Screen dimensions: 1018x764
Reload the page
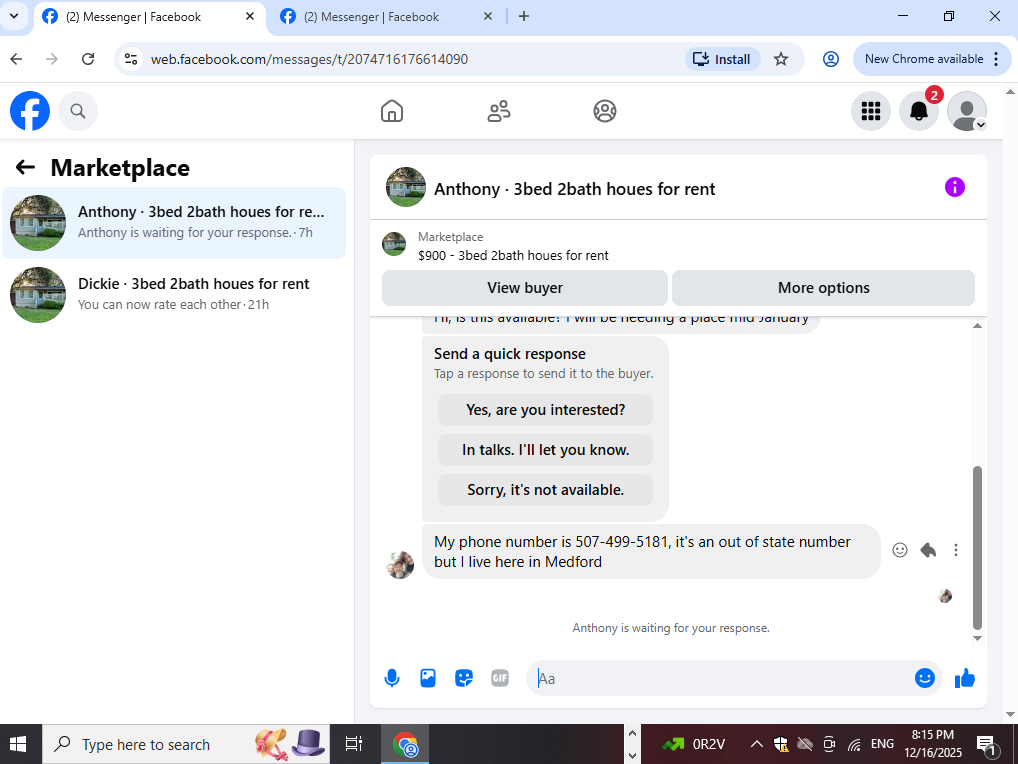click(88, 59)
